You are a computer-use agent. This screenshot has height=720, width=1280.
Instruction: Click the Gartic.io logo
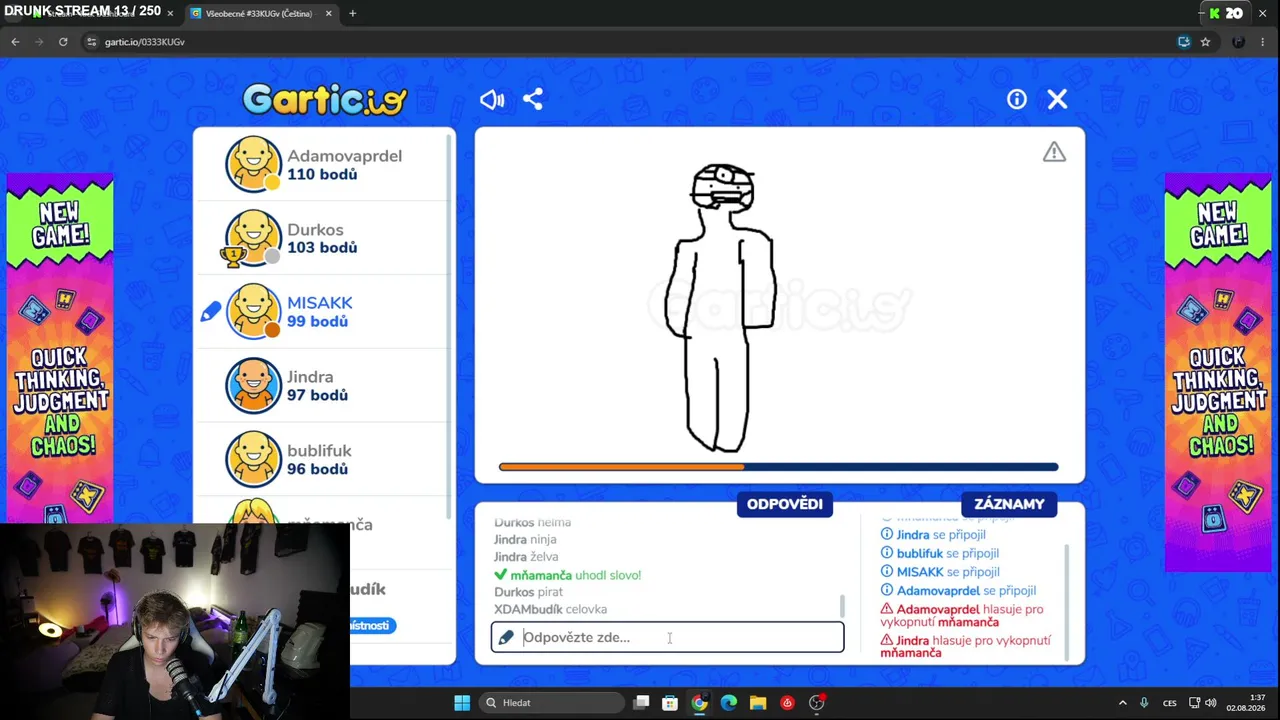pyautogui.click(x=325, y=99)
